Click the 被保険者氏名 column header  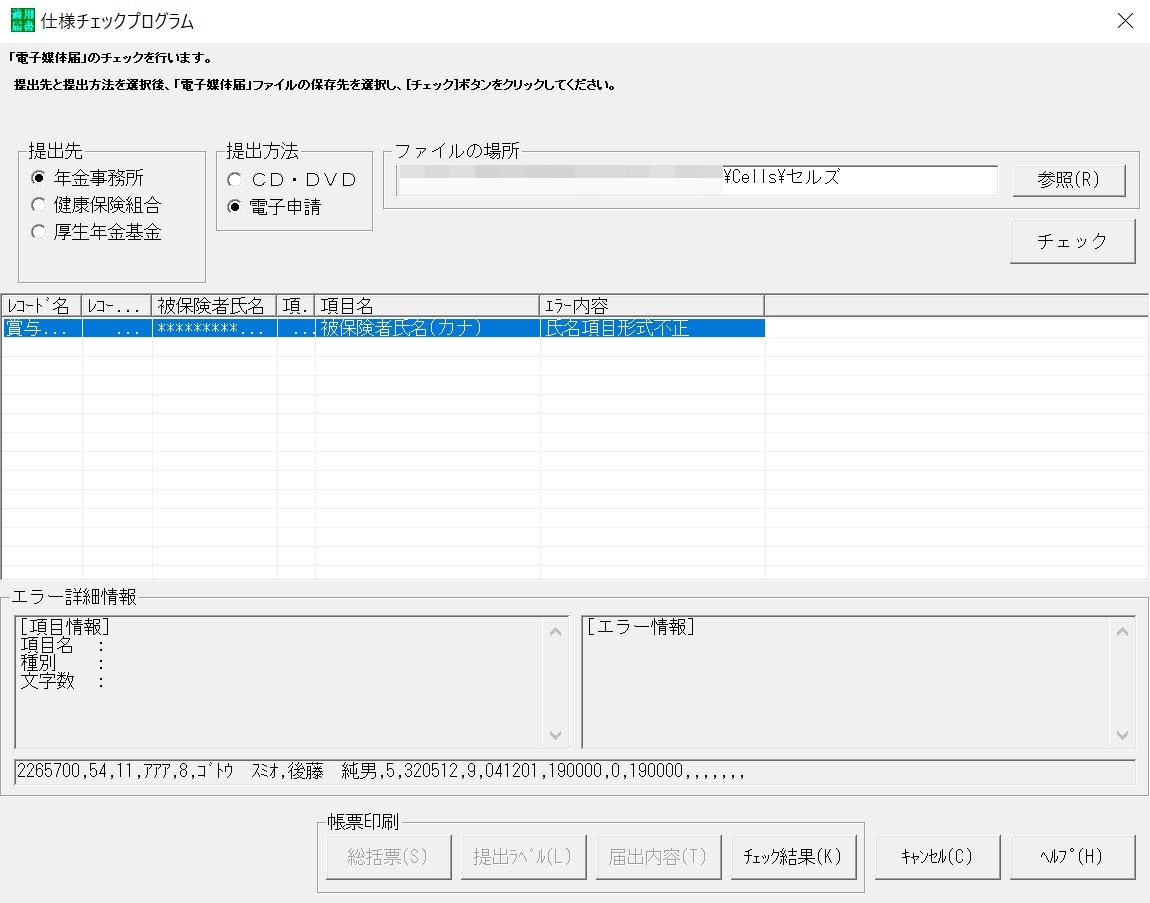click(x=213, y=305)
